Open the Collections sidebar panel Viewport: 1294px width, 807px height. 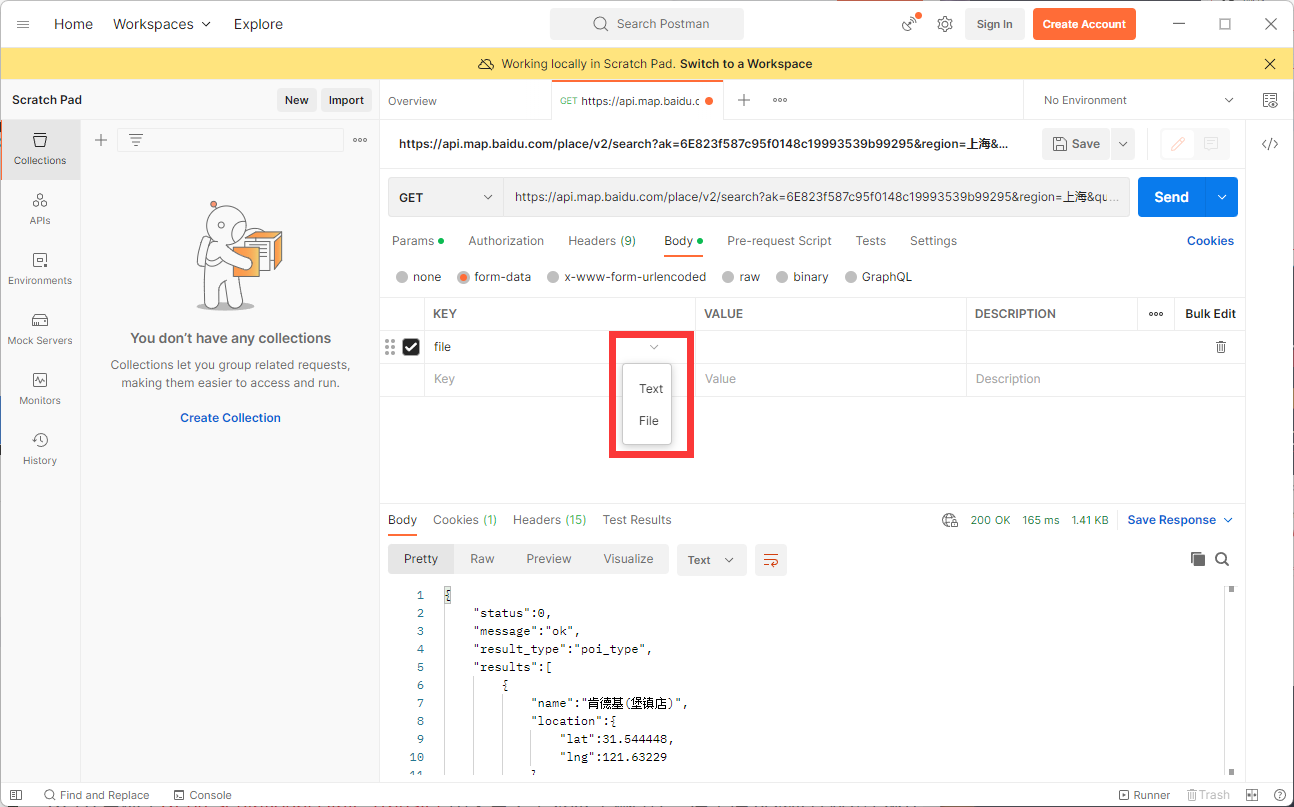(x=40, y=150)
